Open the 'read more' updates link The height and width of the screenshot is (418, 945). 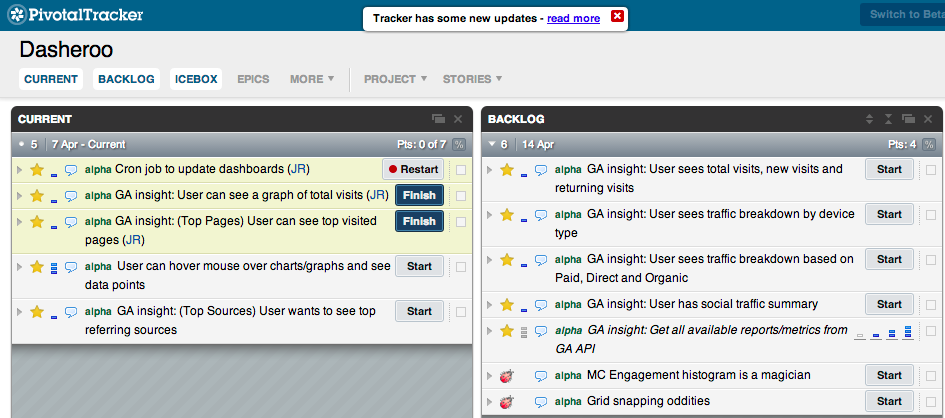573,18
